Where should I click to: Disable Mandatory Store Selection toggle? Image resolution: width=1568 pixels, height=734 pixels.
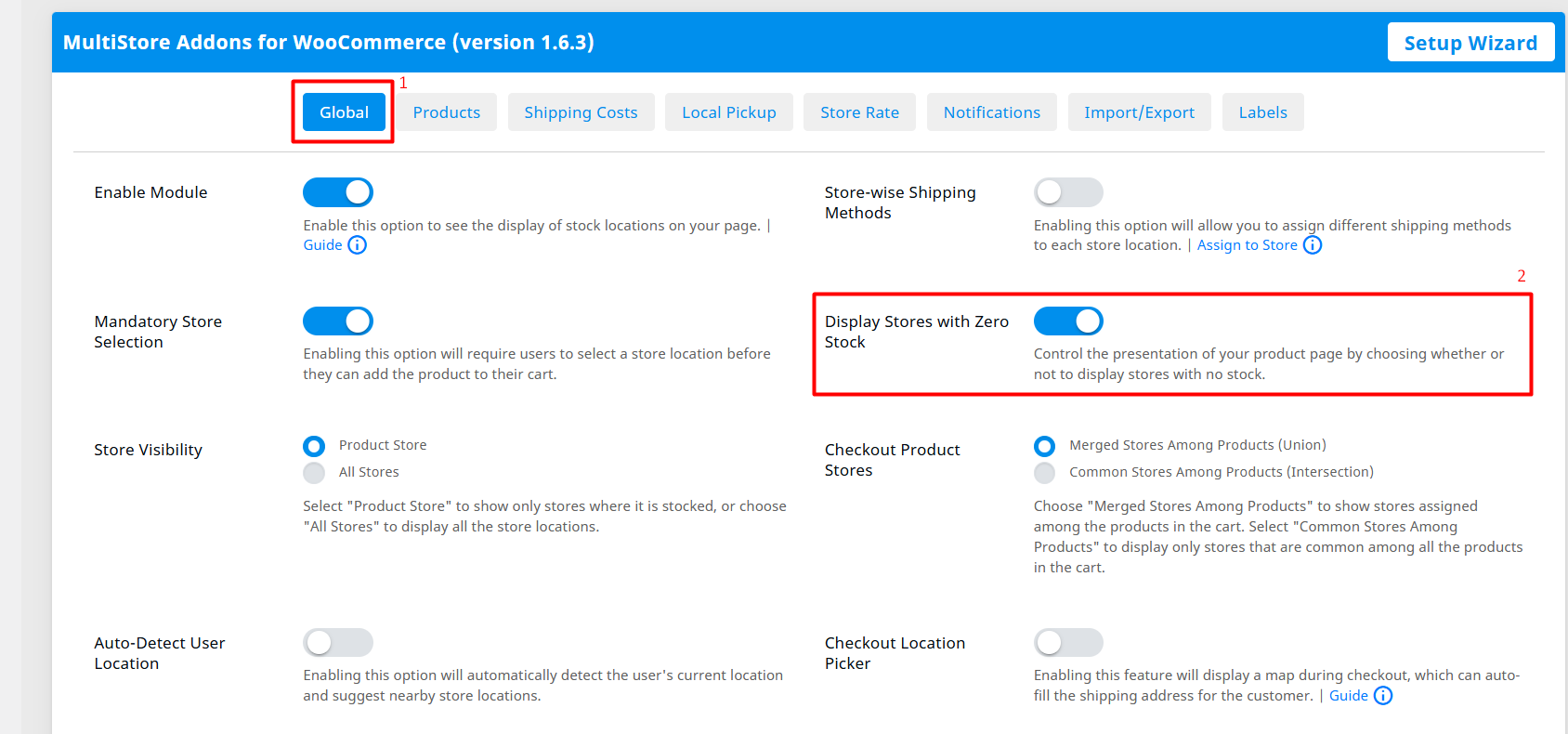pos(338,321)
